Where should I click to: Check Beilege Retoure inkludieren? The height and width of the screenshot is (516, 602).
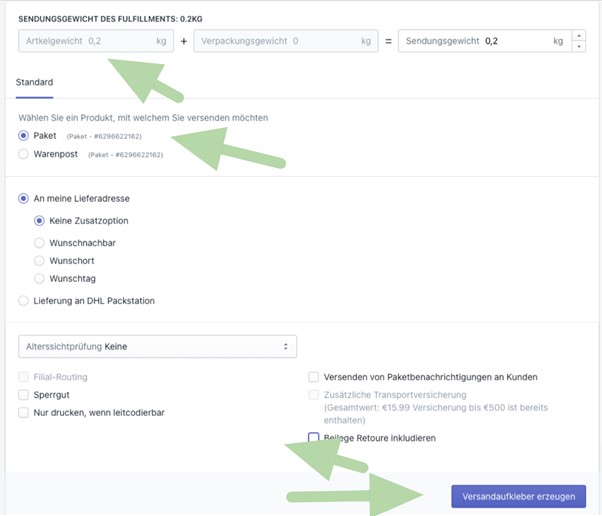314,438
